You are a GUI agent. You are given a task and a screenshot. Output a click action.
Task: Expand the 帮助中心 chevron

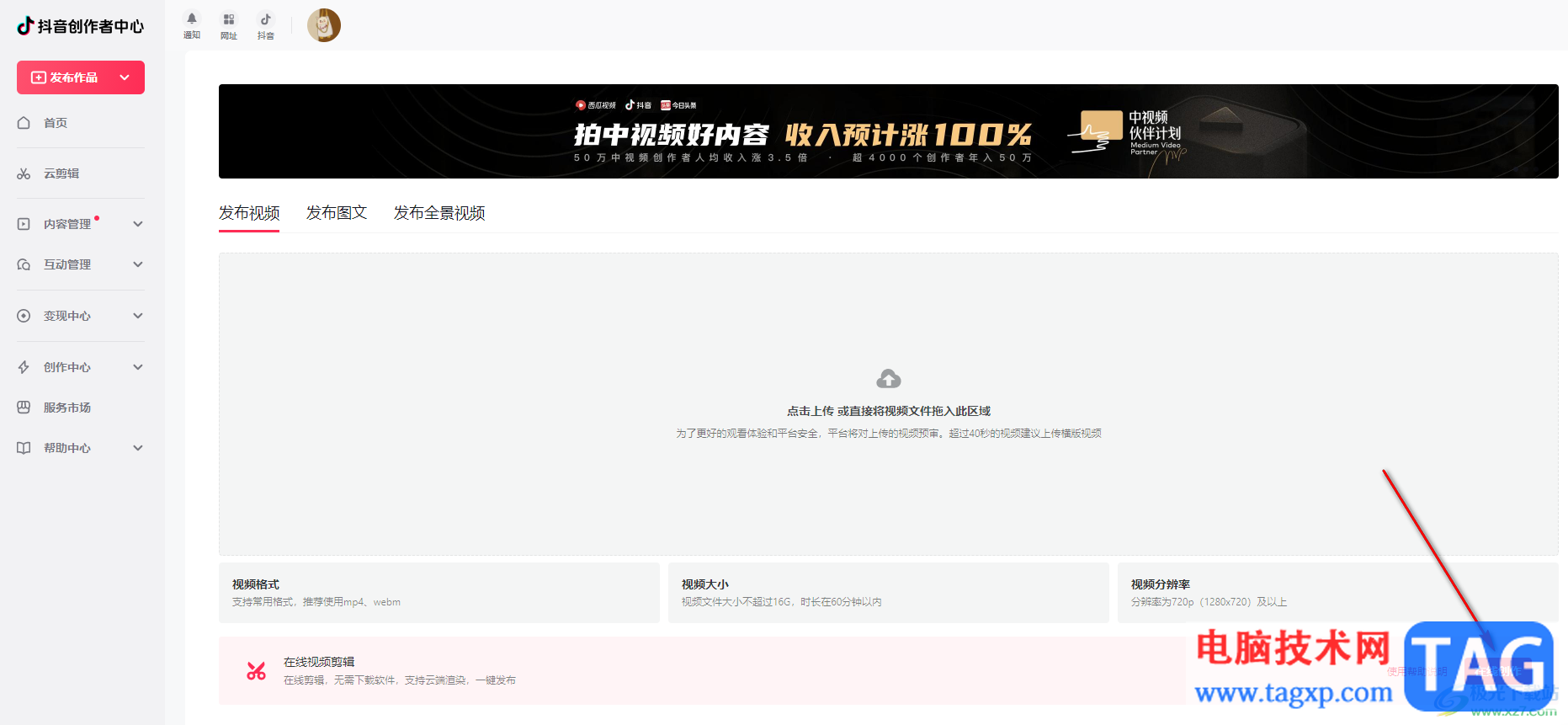tap(138, 448)
